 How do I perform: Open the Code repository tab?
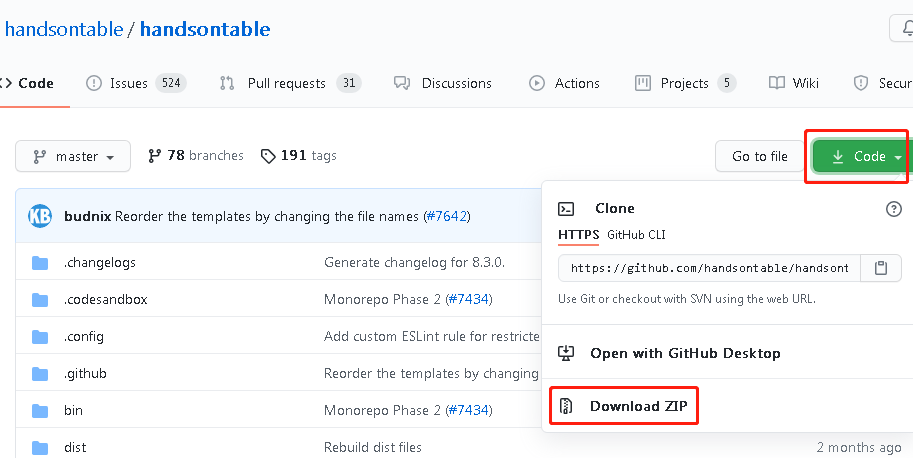click(27, 83)
